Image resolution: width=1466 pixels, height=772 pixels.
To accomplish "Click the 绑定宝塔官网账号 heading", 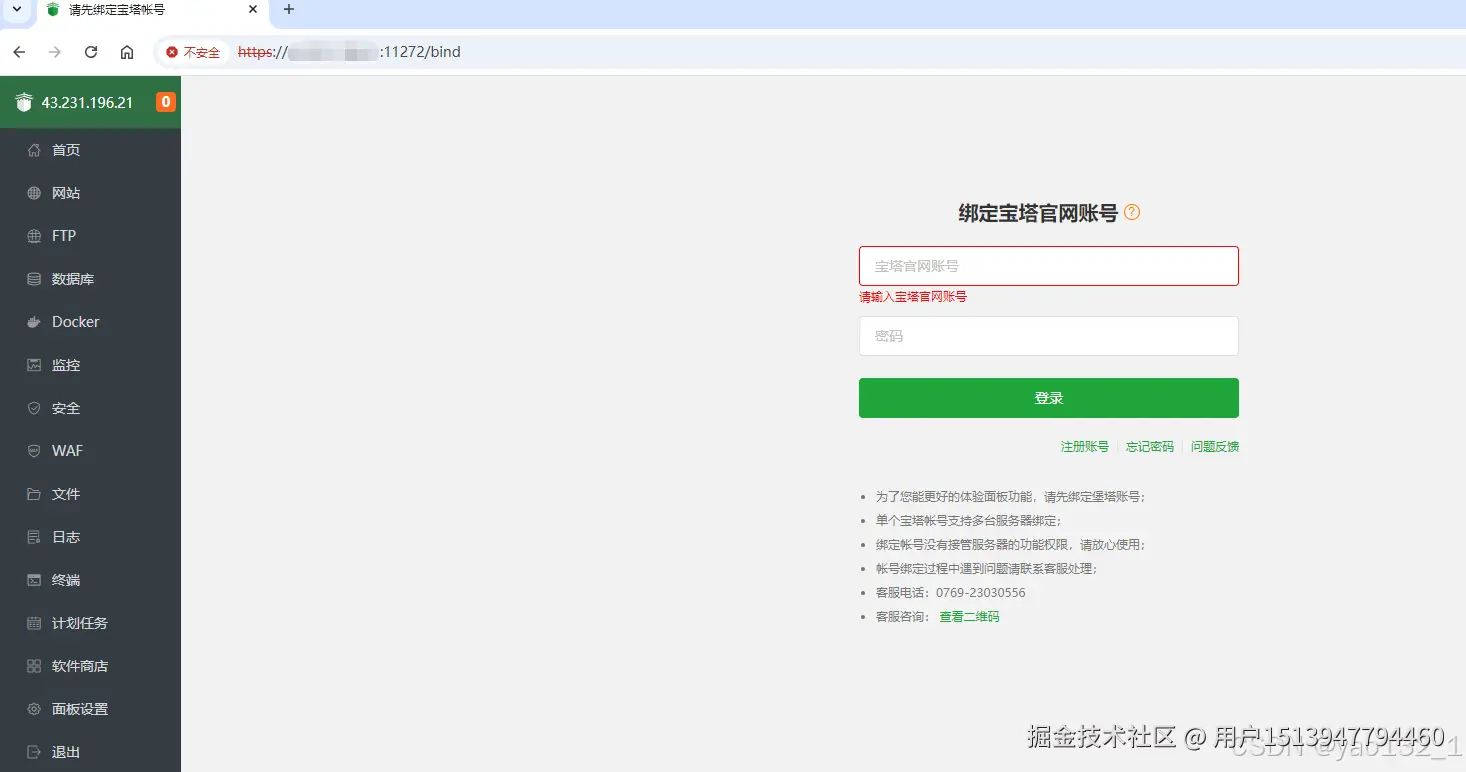I will pyautogui.click(x=1038, y=213).
